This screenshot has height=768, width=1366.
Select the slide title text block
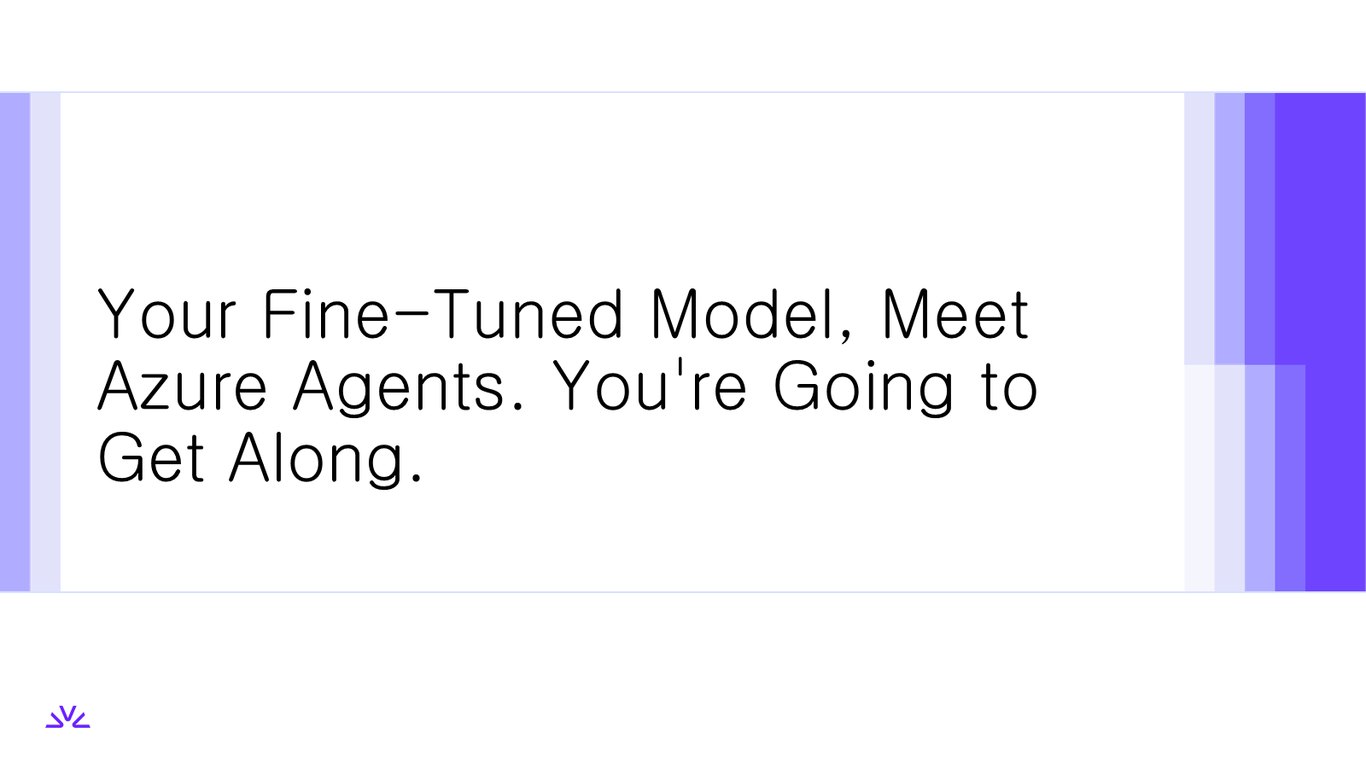(x=568, y=386)
